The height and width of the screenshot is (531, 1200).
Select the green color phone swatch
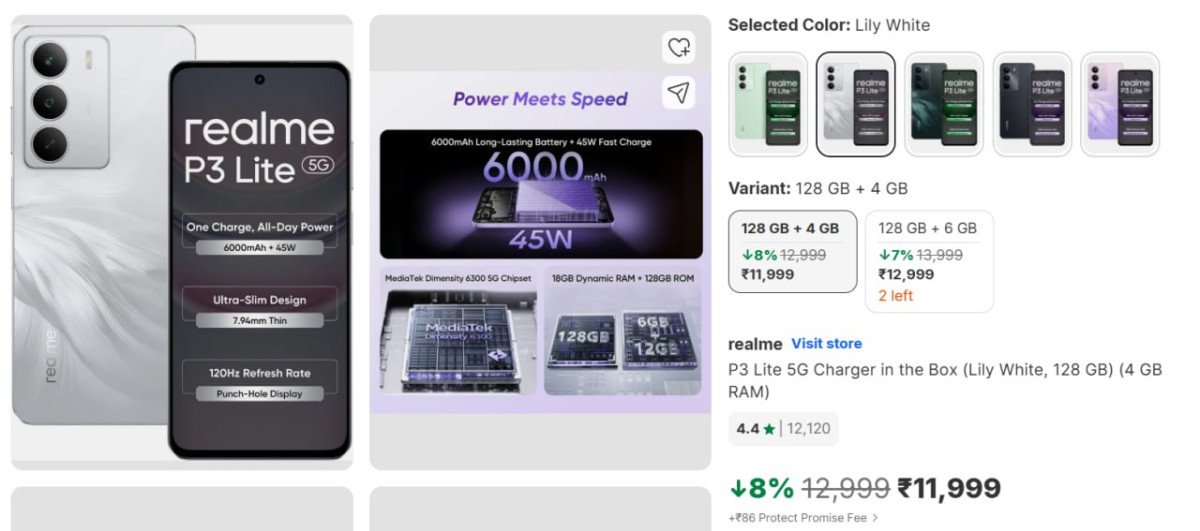[767, 104]
